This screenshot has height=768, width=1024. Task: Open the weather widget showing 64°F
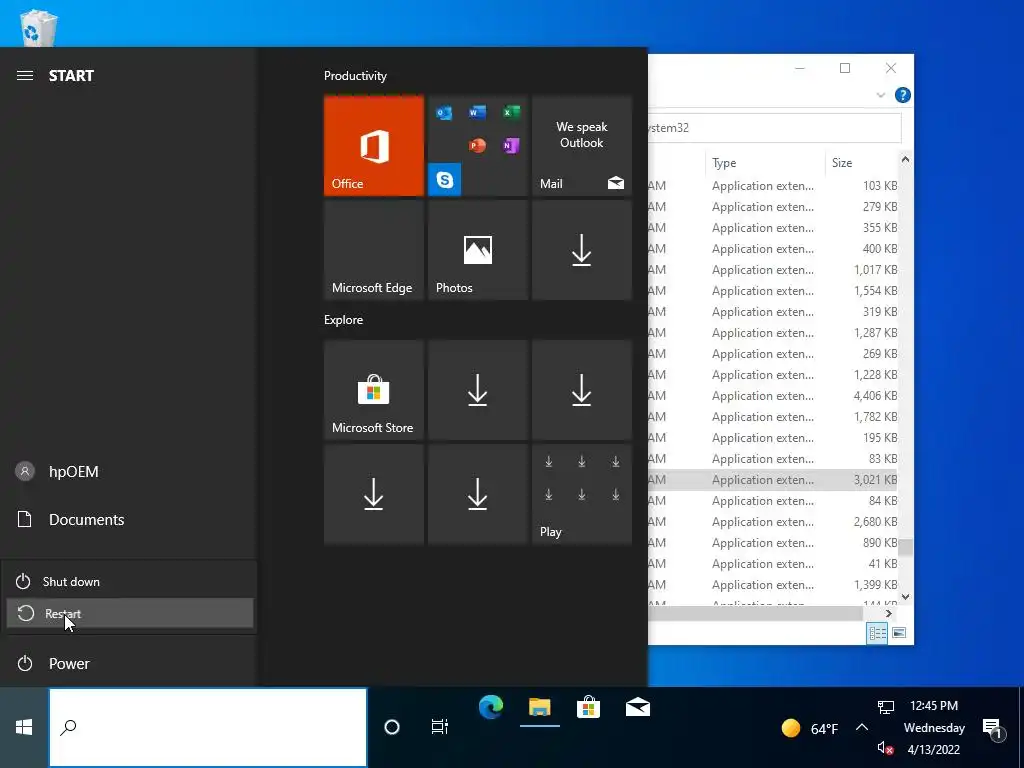tap(810, 728)
